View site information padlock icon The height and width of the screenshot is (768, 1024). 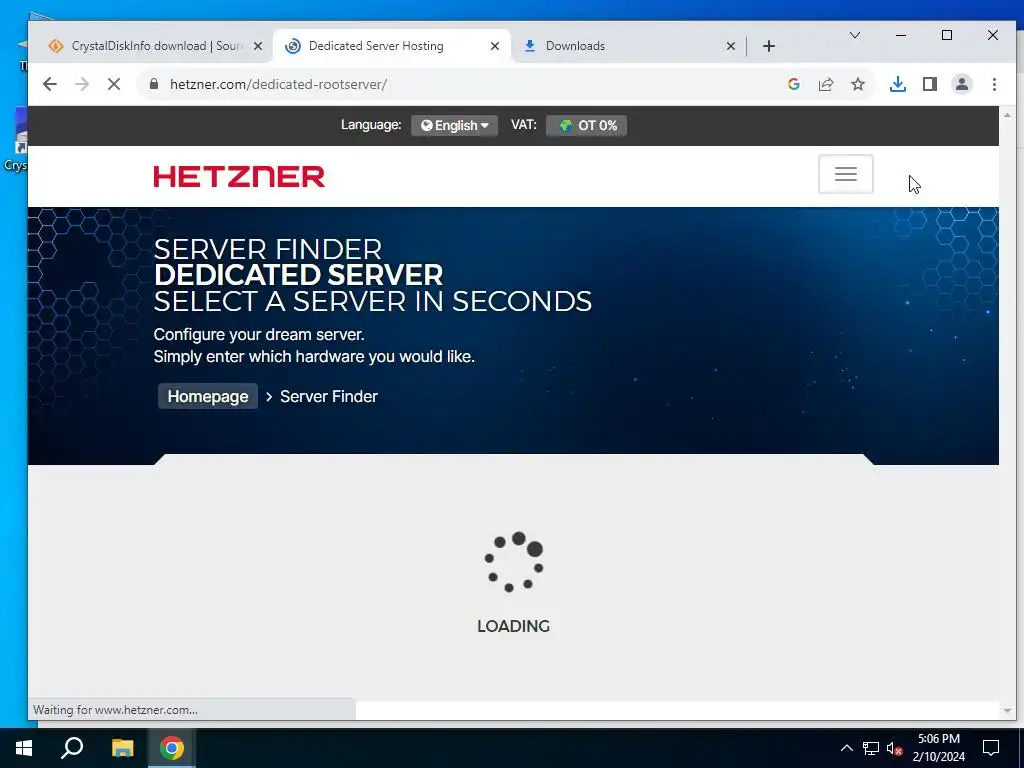click(x=154, y=84)
